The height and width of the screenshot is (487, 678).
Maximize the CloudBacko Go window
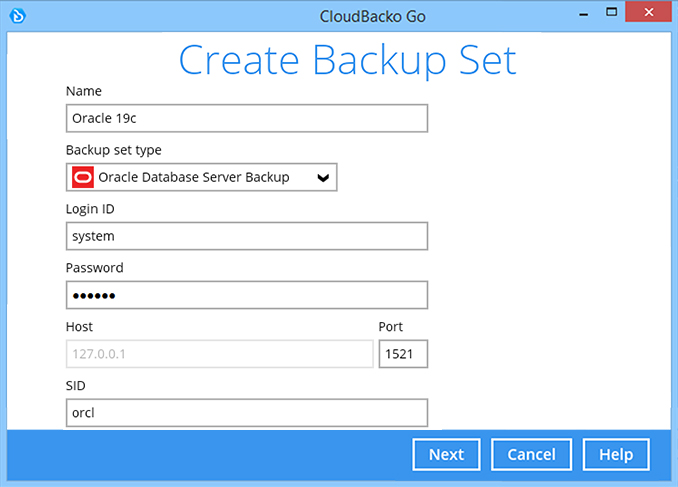[611, 12]
